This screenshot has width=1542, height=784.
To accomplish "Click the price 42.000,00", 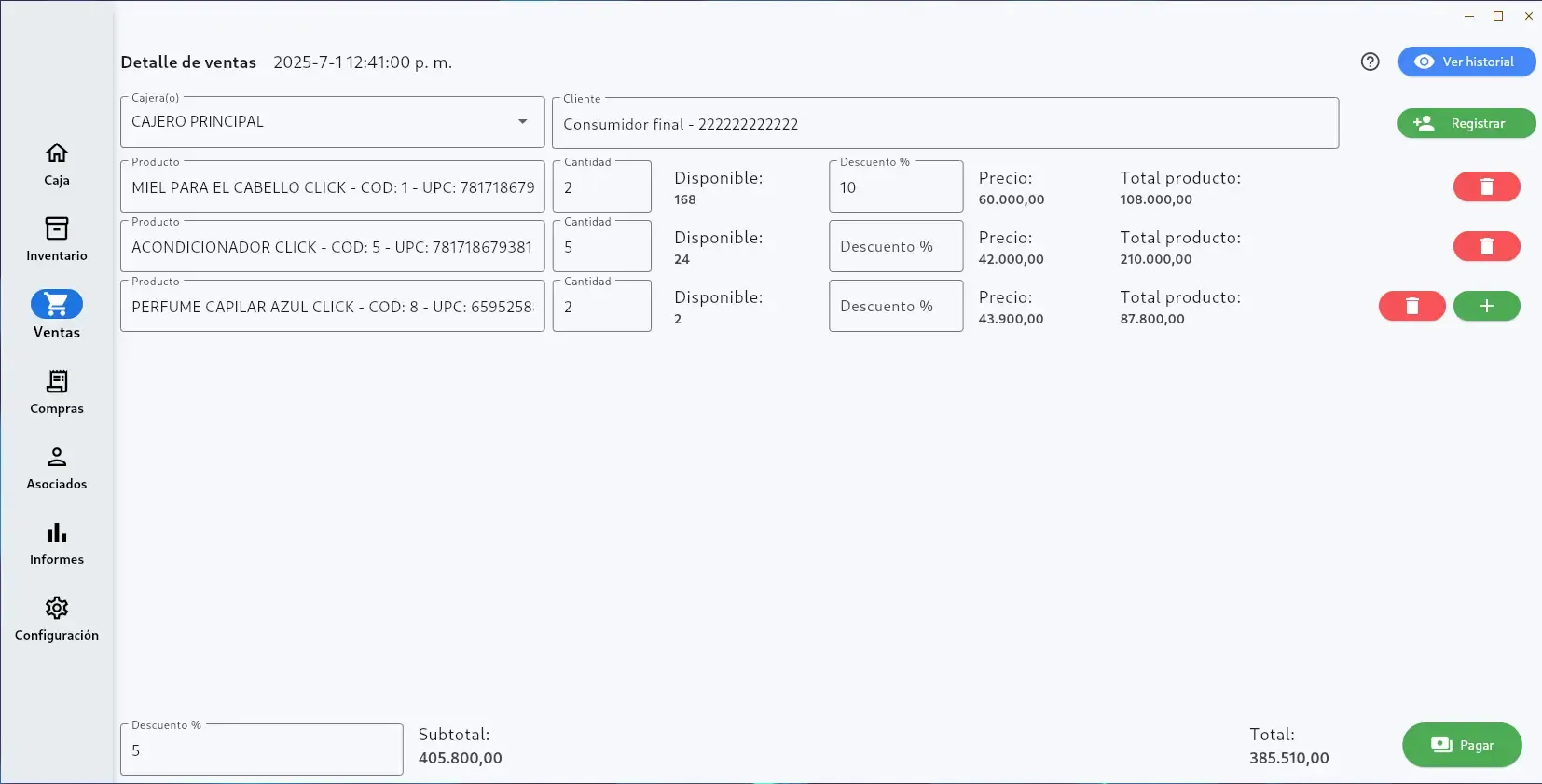I will click(1012, 259).
